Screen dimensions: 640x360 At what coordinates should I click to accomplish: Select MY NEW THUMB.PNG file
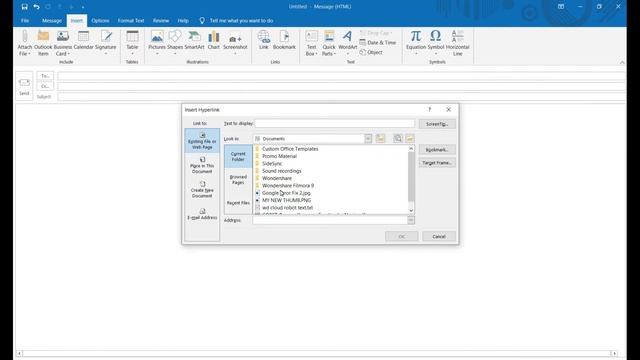pyautogui.click(x=287, y=200)
